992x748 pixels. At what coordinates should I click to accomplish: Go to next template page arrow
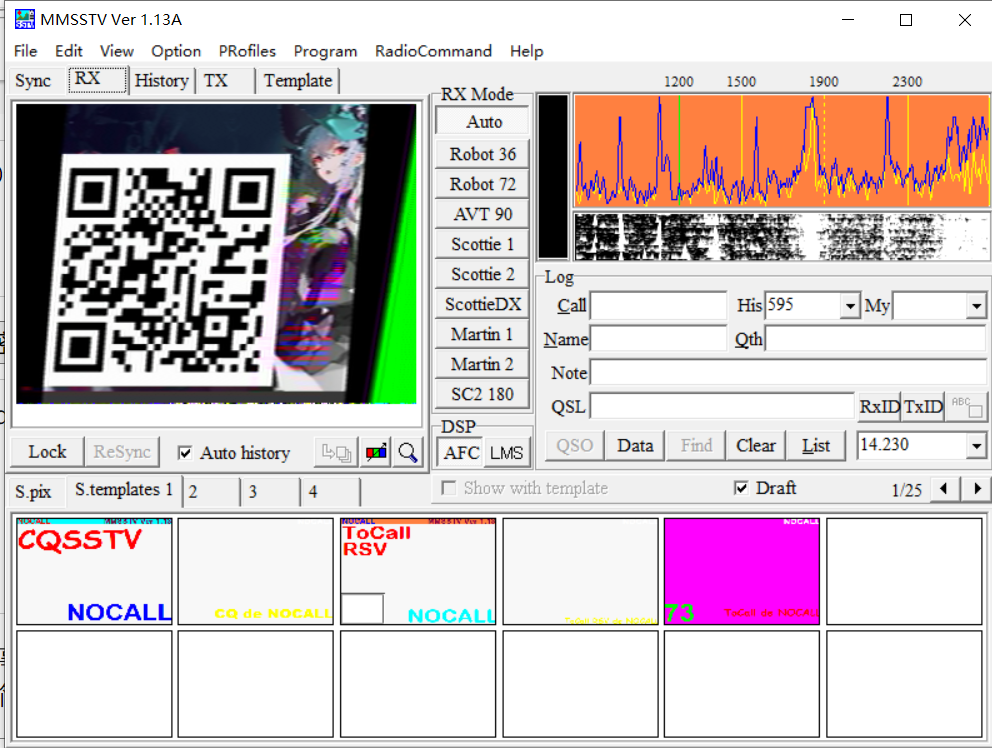[x=975, y=489]
